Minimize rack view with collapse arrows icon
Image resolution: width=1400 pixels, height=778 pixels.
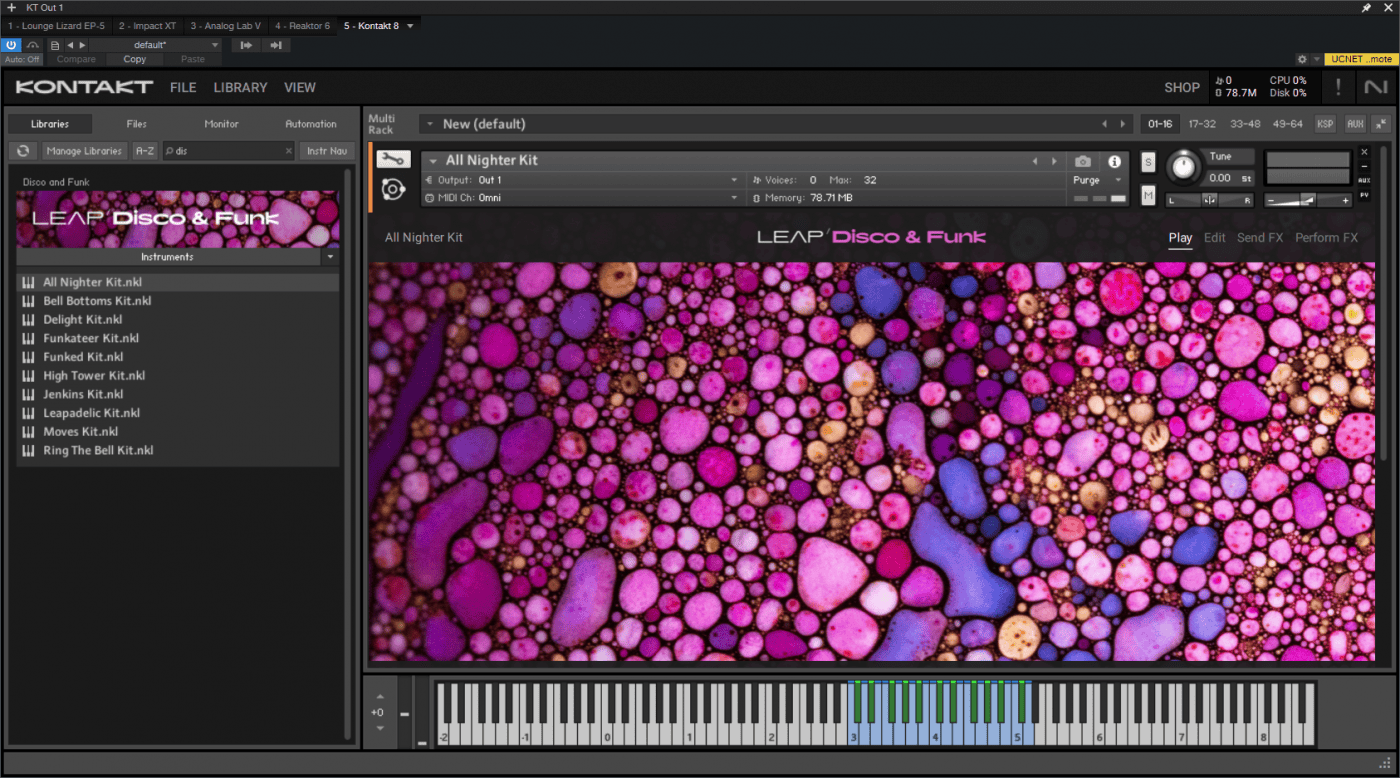[1381, 124]
